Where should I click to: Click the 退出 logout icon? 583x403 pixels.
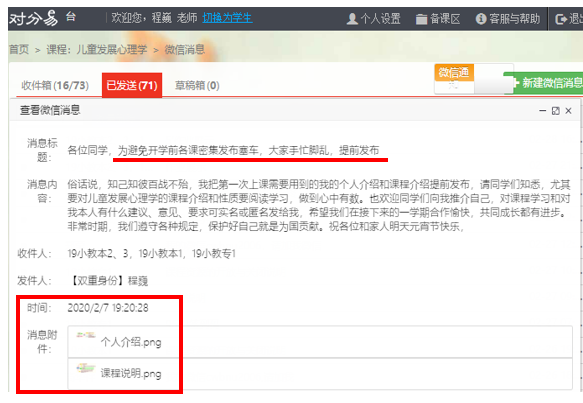pos(561,19)
